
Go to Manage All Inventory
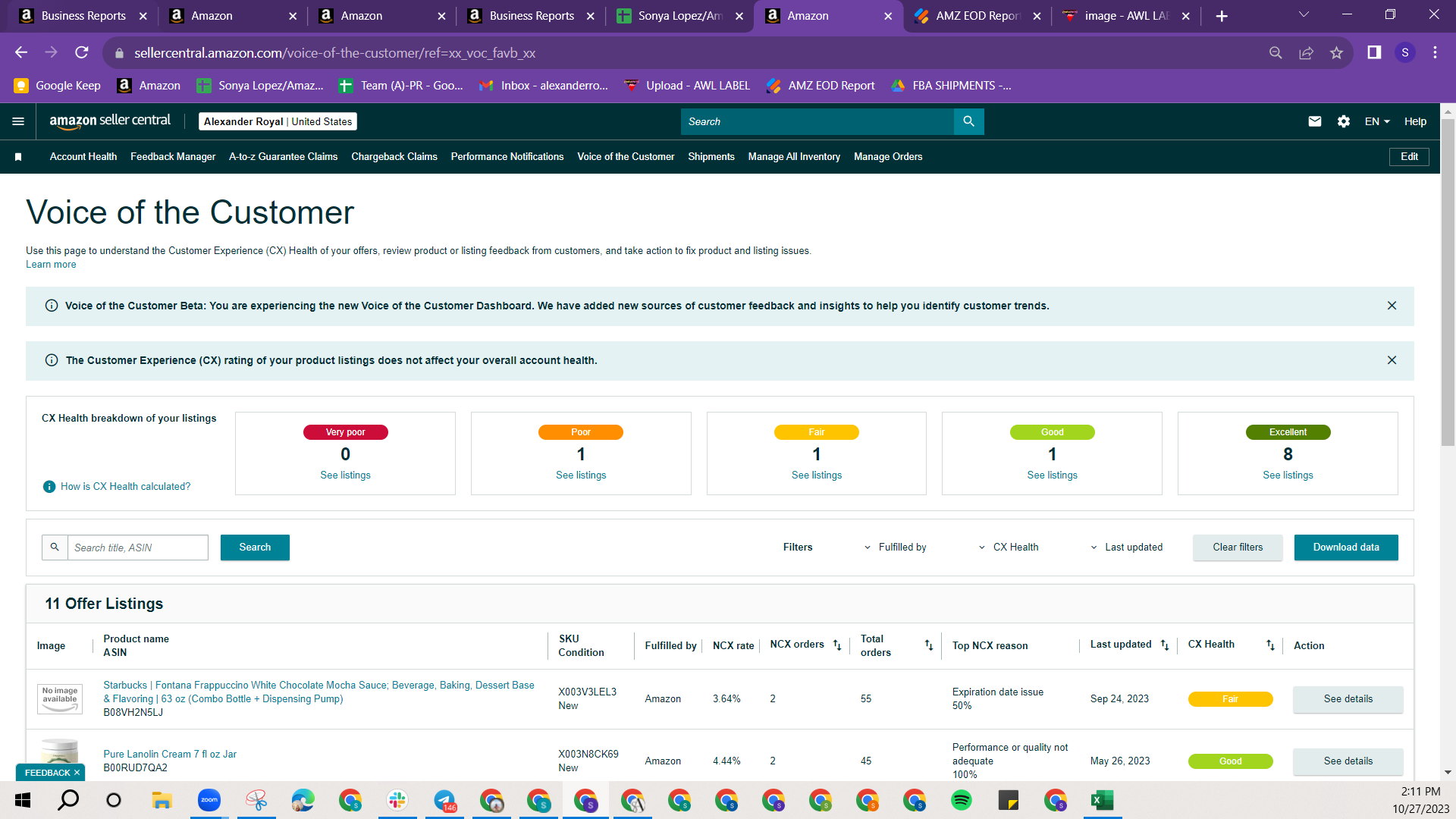[x=794, y=157]
